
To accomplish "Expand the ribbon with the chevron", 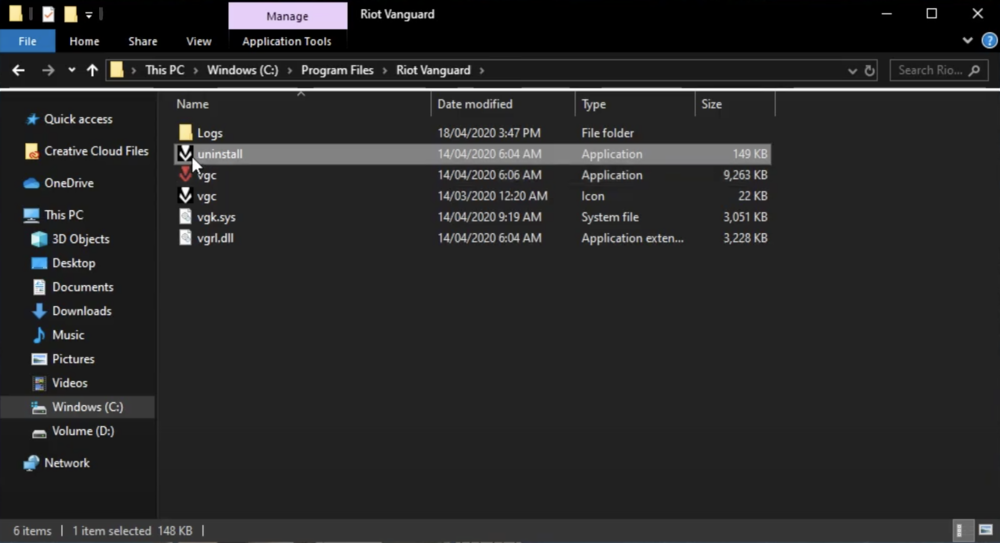I will click(x=967, y=41).
